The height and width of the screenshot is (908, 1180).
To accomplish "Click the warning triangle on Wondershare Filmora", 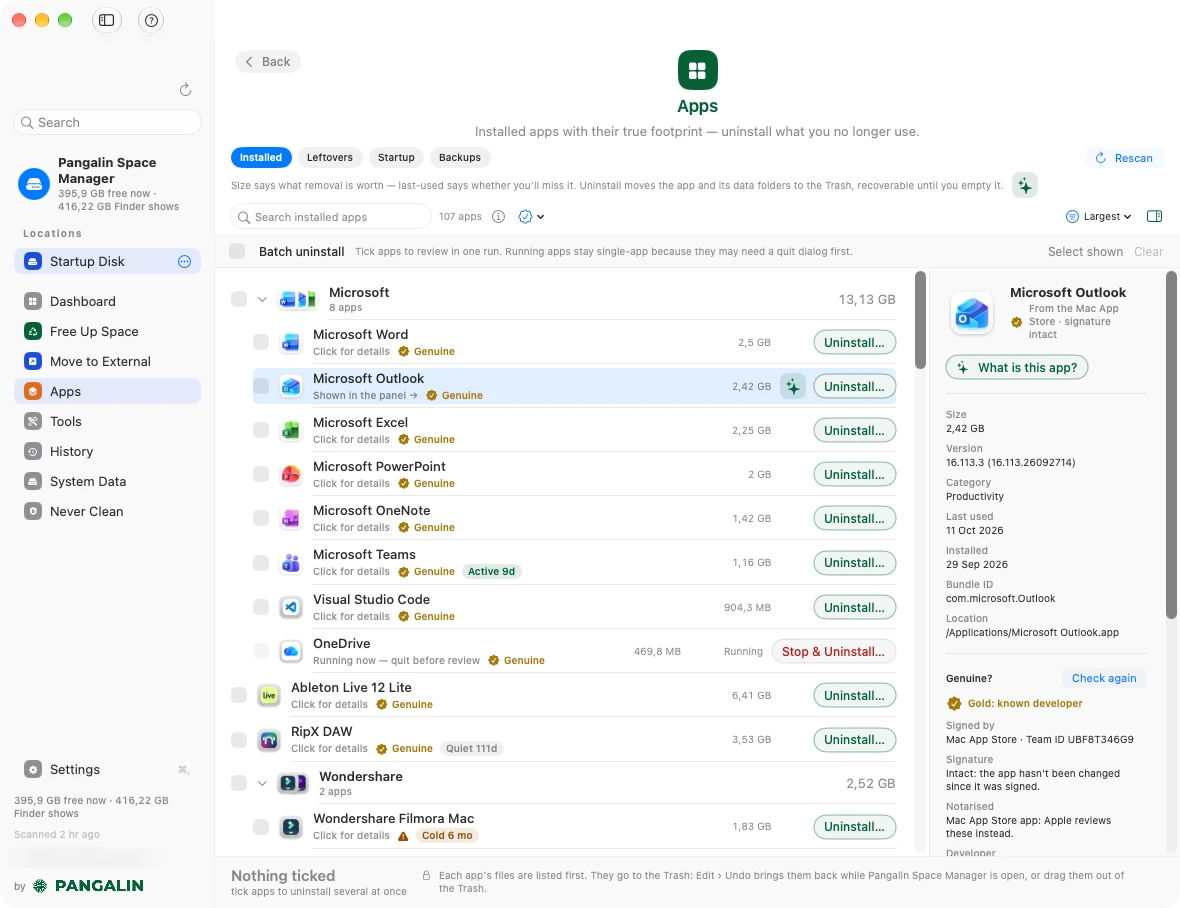I will click(403, 836).
